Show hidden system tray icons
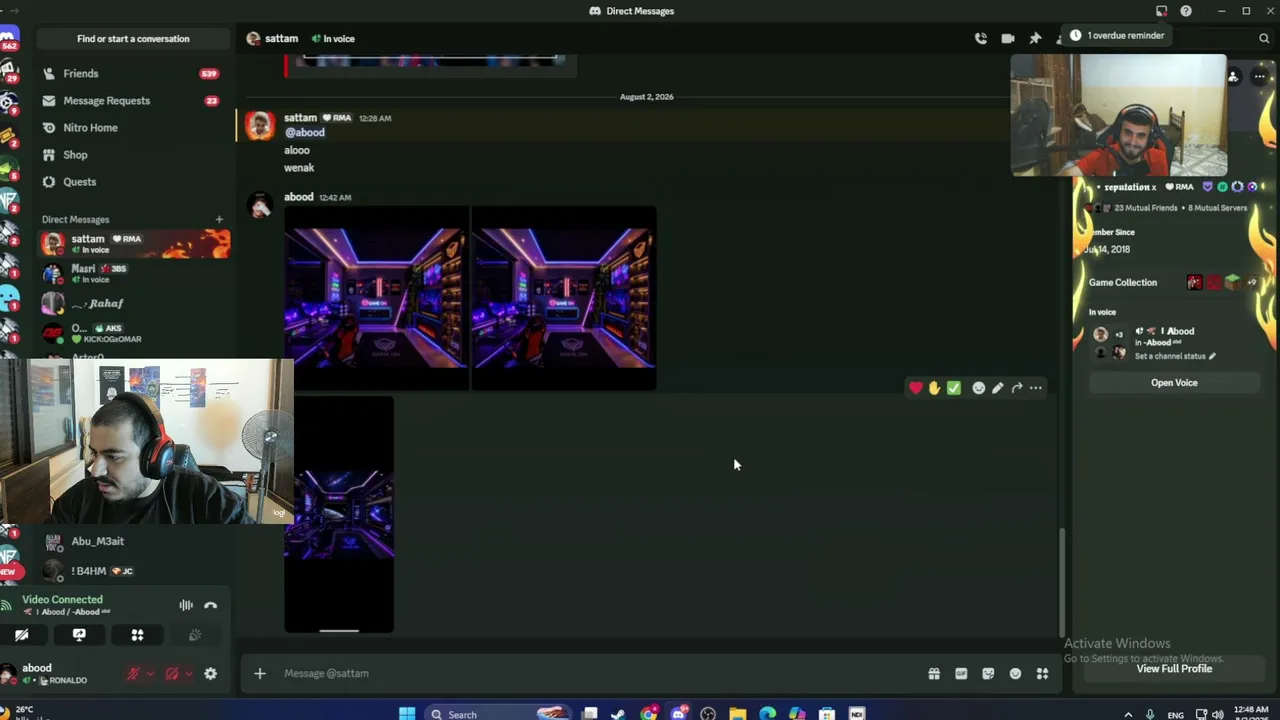 (x=1129, y=714)
